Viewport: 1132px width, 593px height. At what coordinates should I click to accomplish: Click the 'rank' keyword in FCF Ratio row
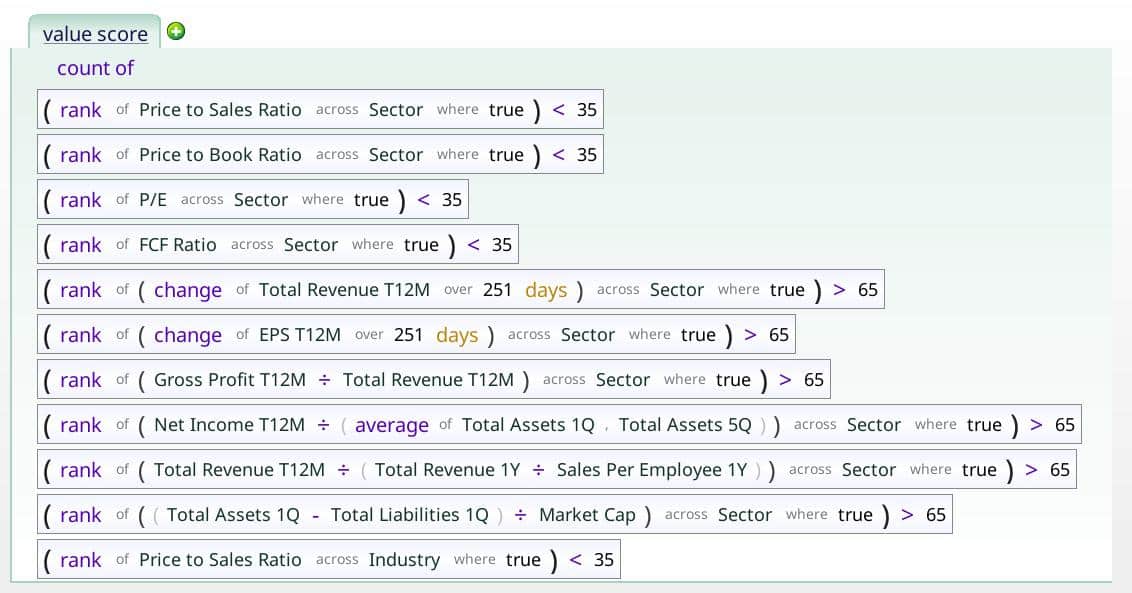tap(80, 245)
